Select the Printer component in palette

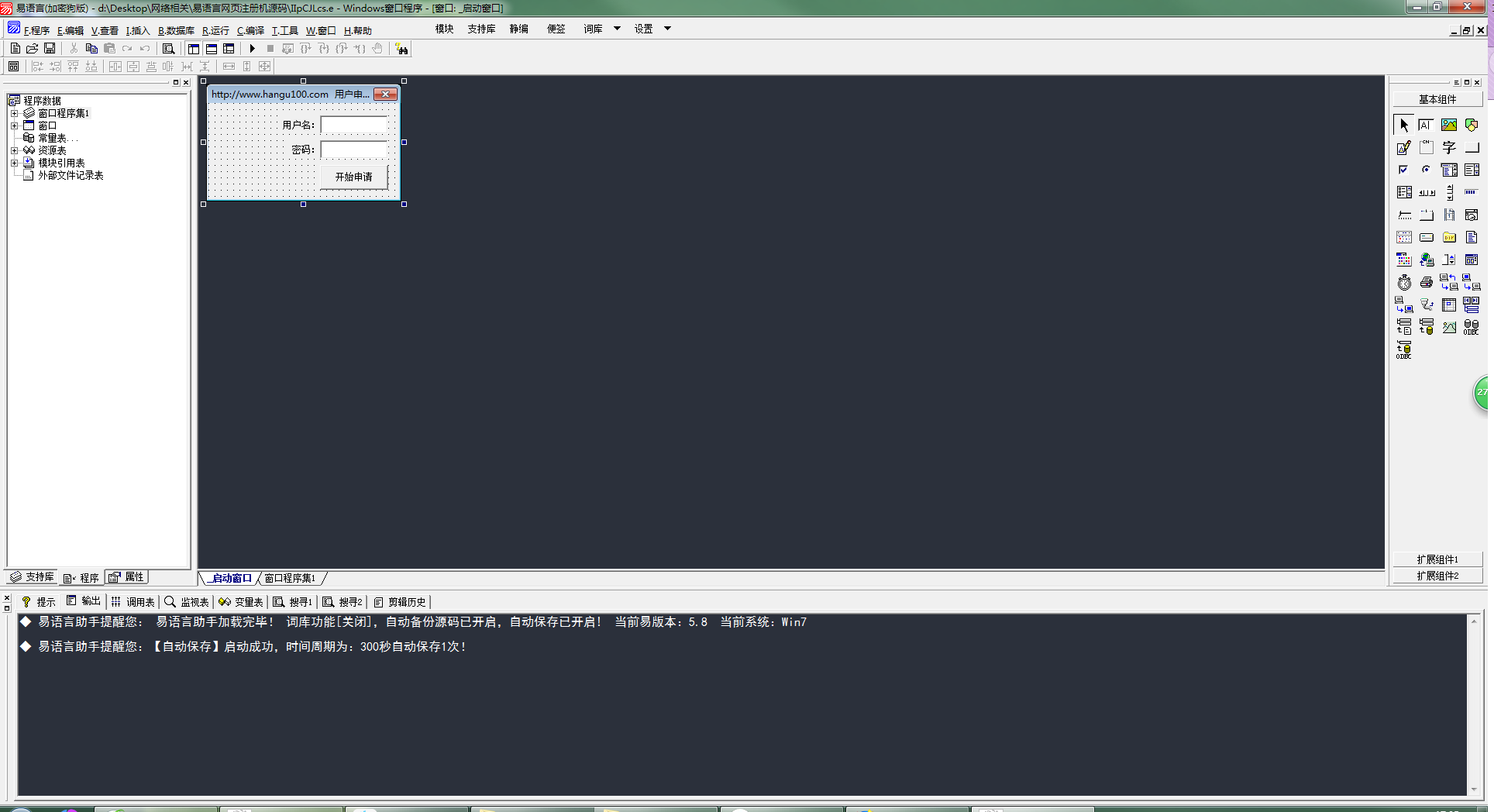click(1427, 283)
